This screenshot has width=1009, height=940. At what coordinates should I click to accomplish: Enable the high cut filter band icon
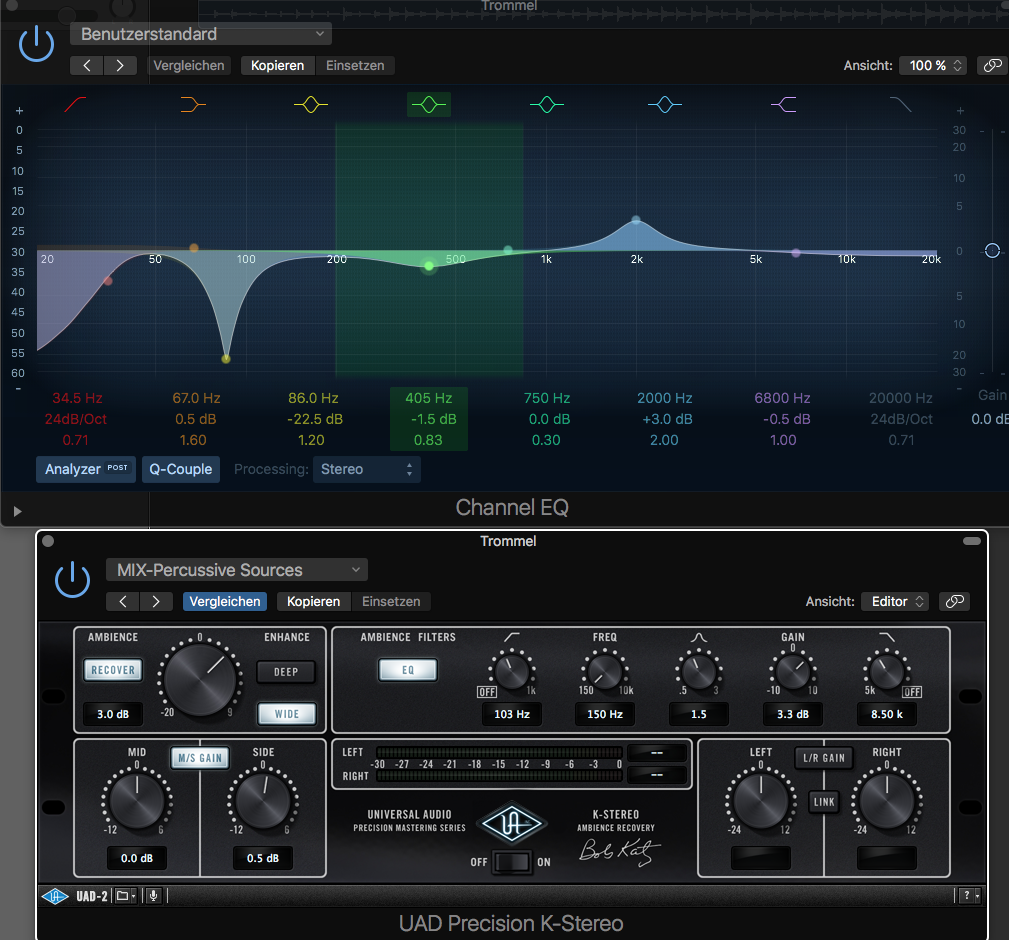click(x=900, y=104)
